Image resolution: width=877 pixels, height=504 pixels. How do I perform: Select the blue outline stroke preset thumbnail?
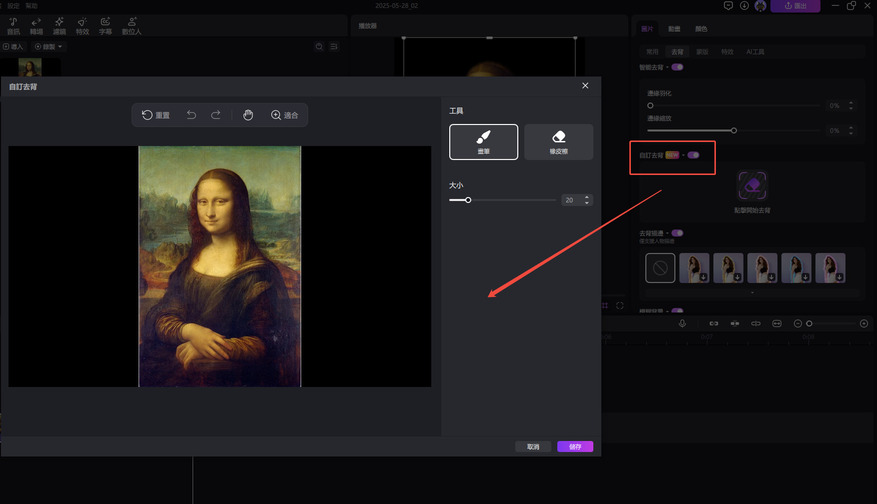click(796, 268)
